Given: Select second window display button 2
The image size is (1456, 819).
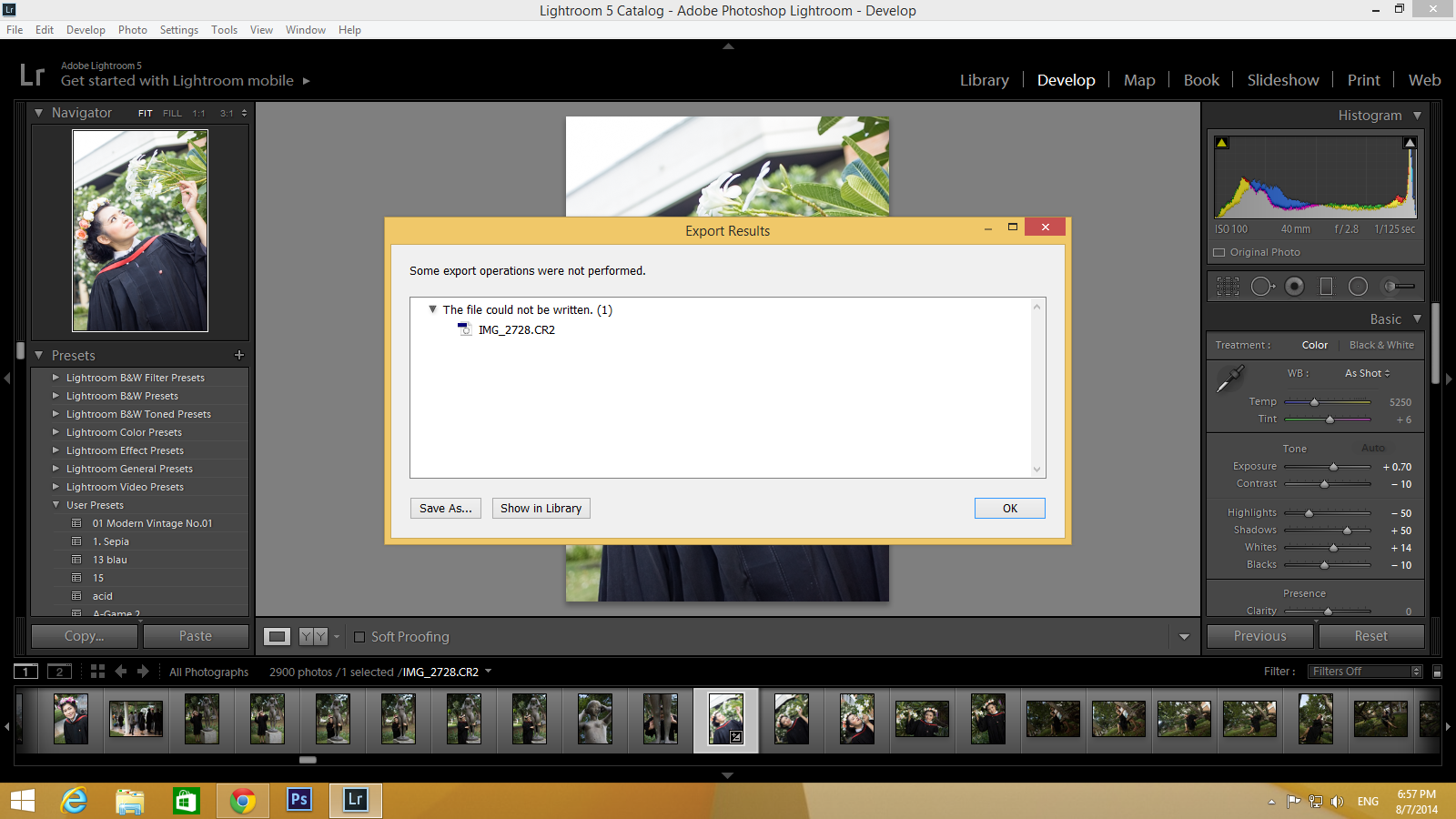Looking at the screenshot, I should click(x=59, y=672).
